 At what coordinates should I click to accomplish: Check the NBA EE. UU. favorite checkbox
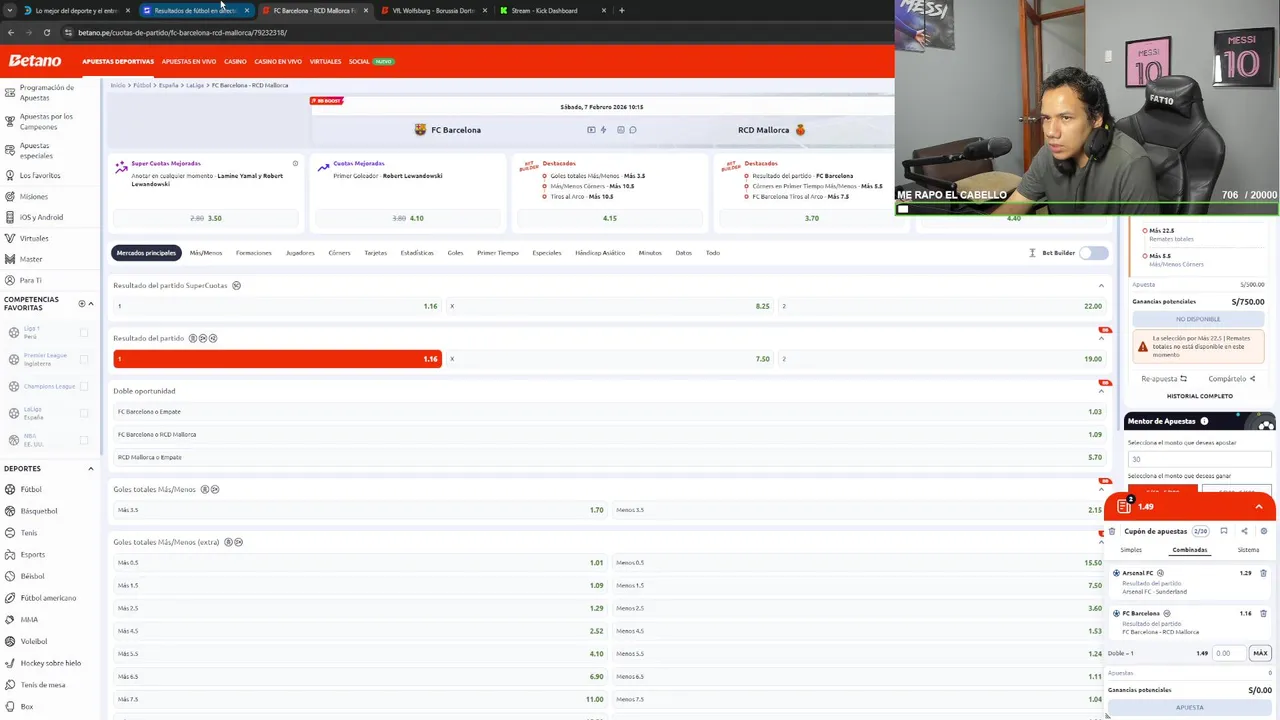(x=84, y=440)
